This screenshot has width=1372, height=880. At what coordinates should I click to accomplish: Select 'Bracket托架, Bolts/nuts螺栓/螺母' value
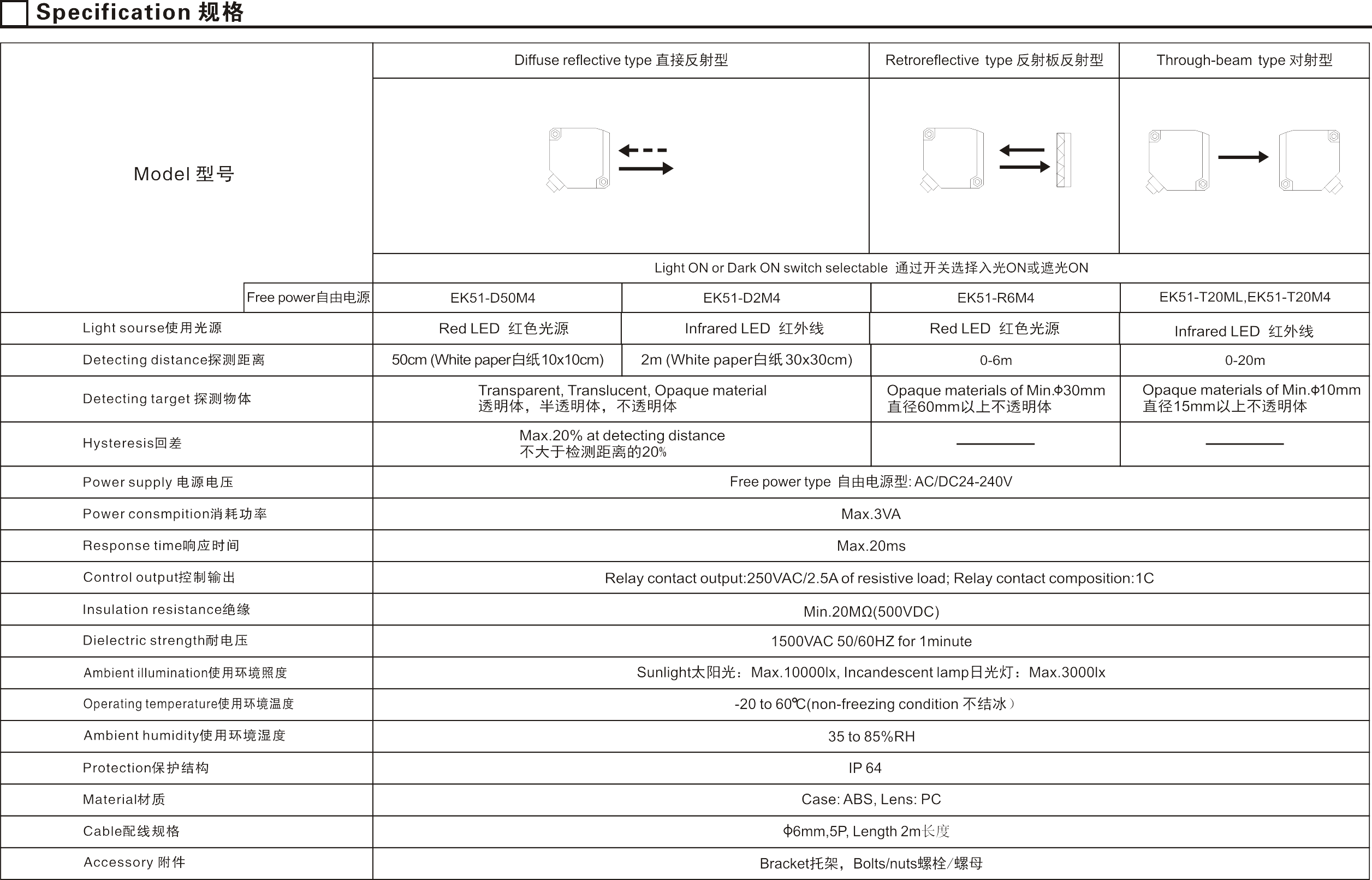[x=871, y=864]
